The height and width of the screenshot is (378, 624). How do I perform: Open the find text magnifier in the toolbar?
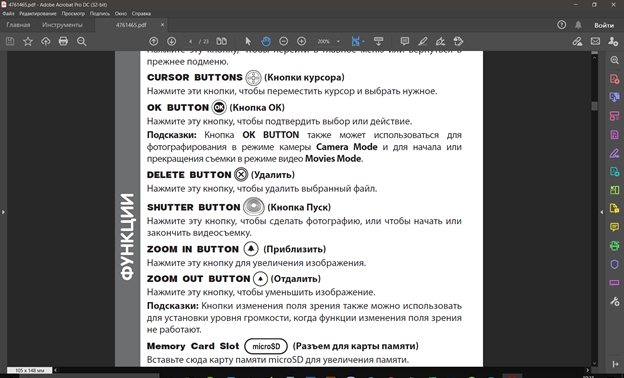(x=82, y=41)
